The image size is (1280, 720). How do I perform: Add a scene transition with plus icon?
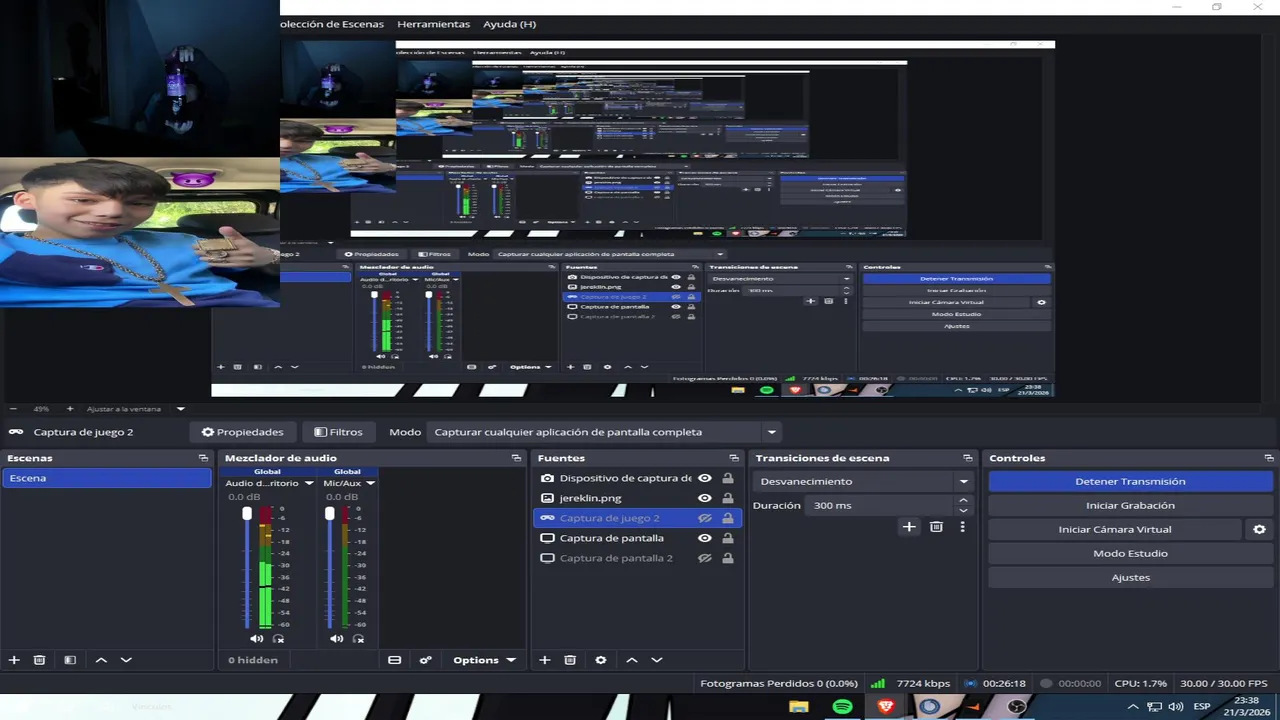coord(908,527)
